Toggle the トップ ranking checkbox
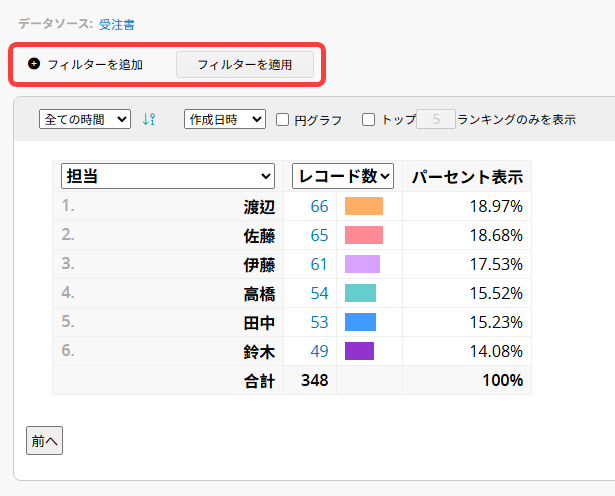 click(x=368, y=120)
